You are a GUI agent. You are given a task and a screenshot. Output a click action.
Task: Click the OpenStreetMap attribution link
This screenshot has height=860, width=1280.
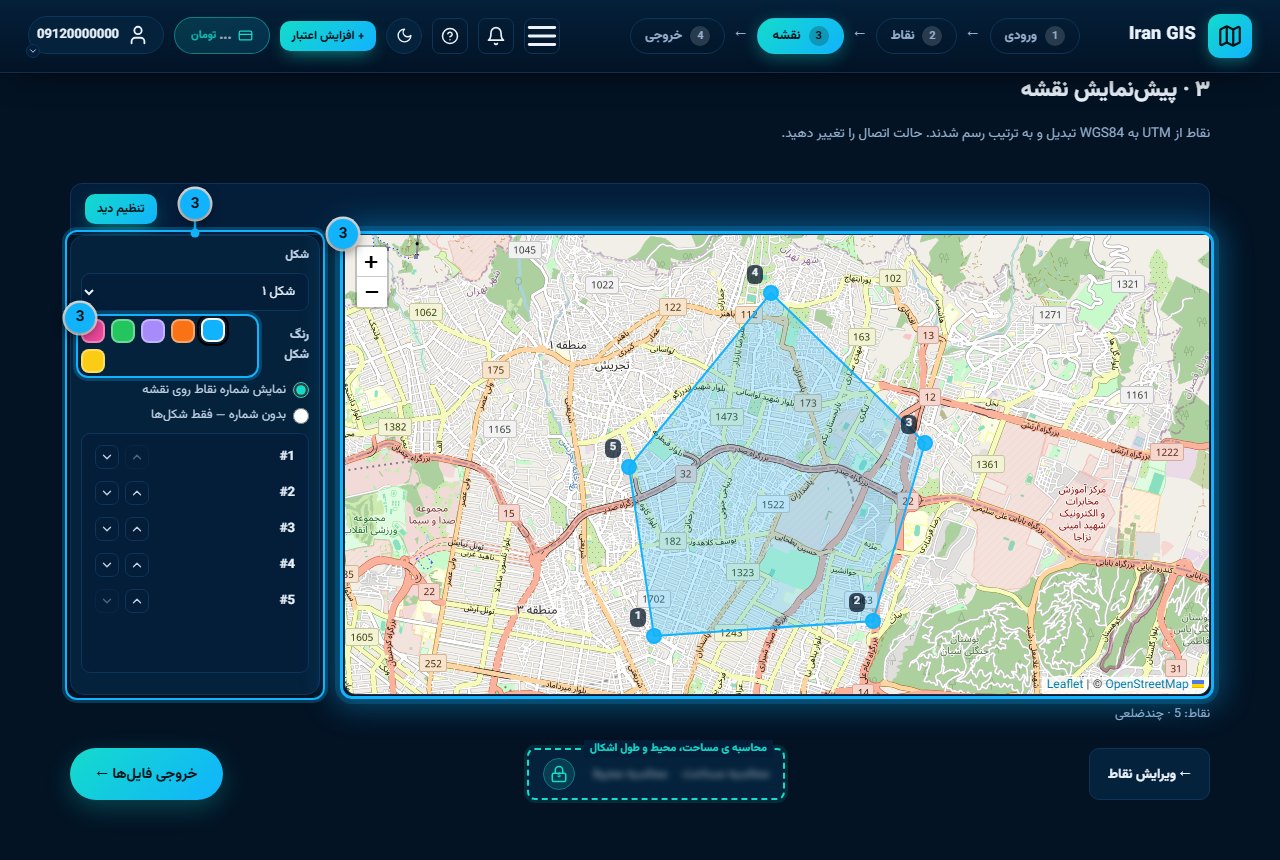1146,684
